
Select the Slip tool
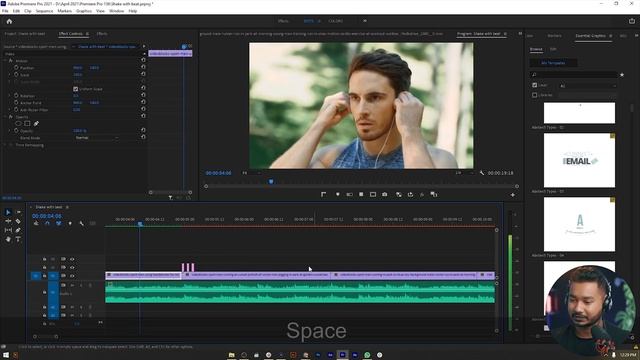(x=8, y=230)
